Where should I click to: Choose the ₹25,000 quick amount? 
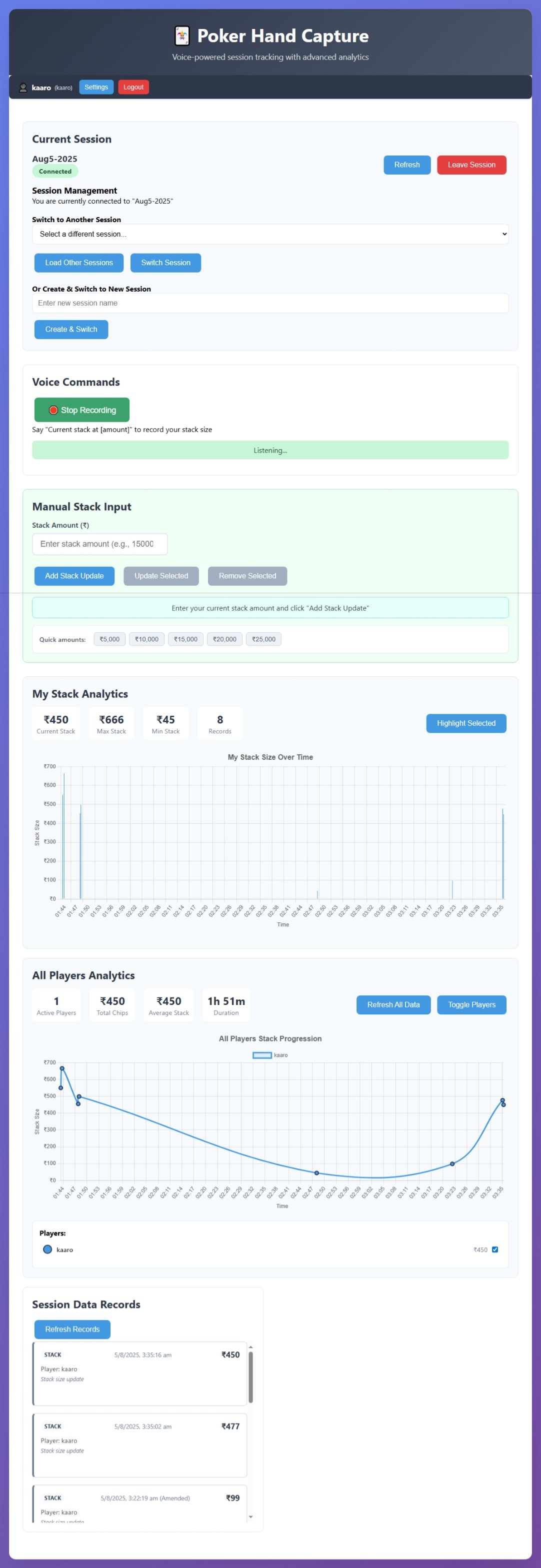[263, 639]
